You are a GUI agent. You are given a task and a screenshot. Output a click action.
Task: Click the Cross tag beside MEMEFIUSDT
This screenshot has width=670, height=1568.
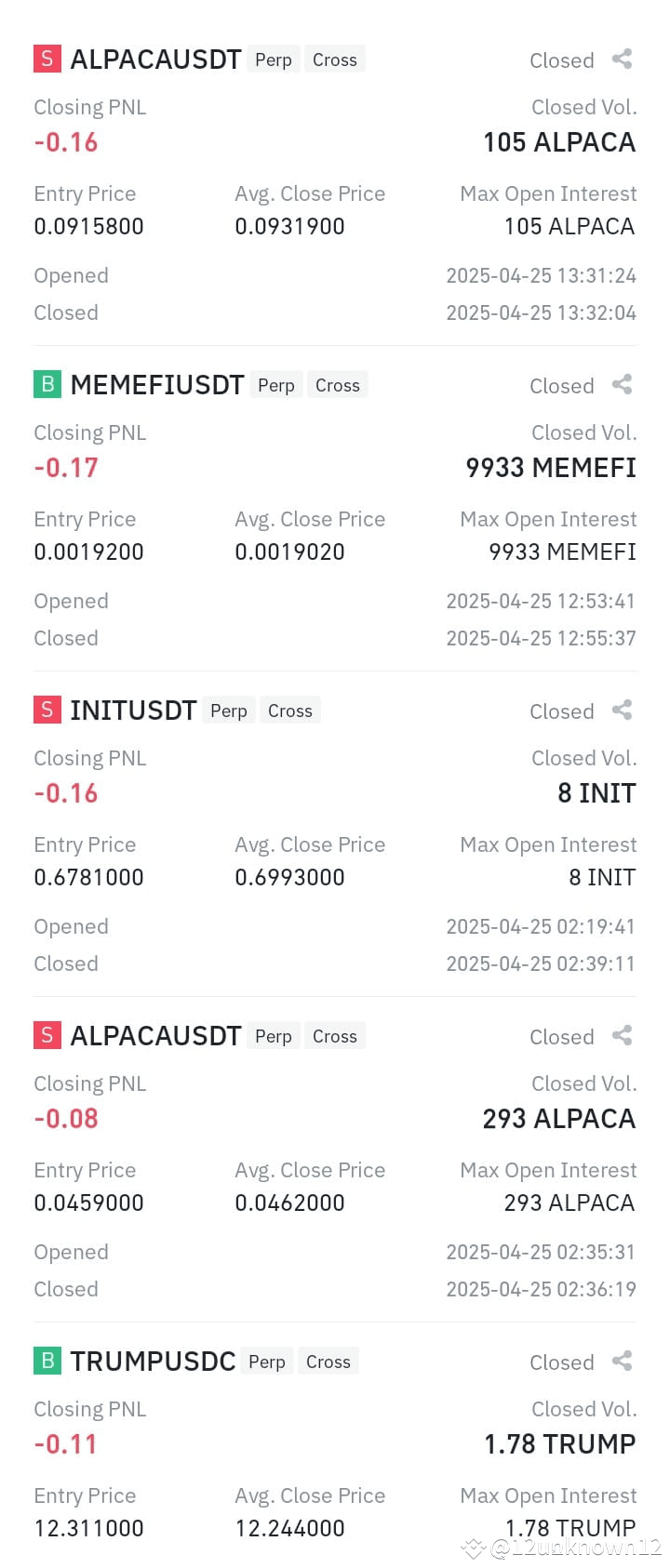[x=338, y=385]
